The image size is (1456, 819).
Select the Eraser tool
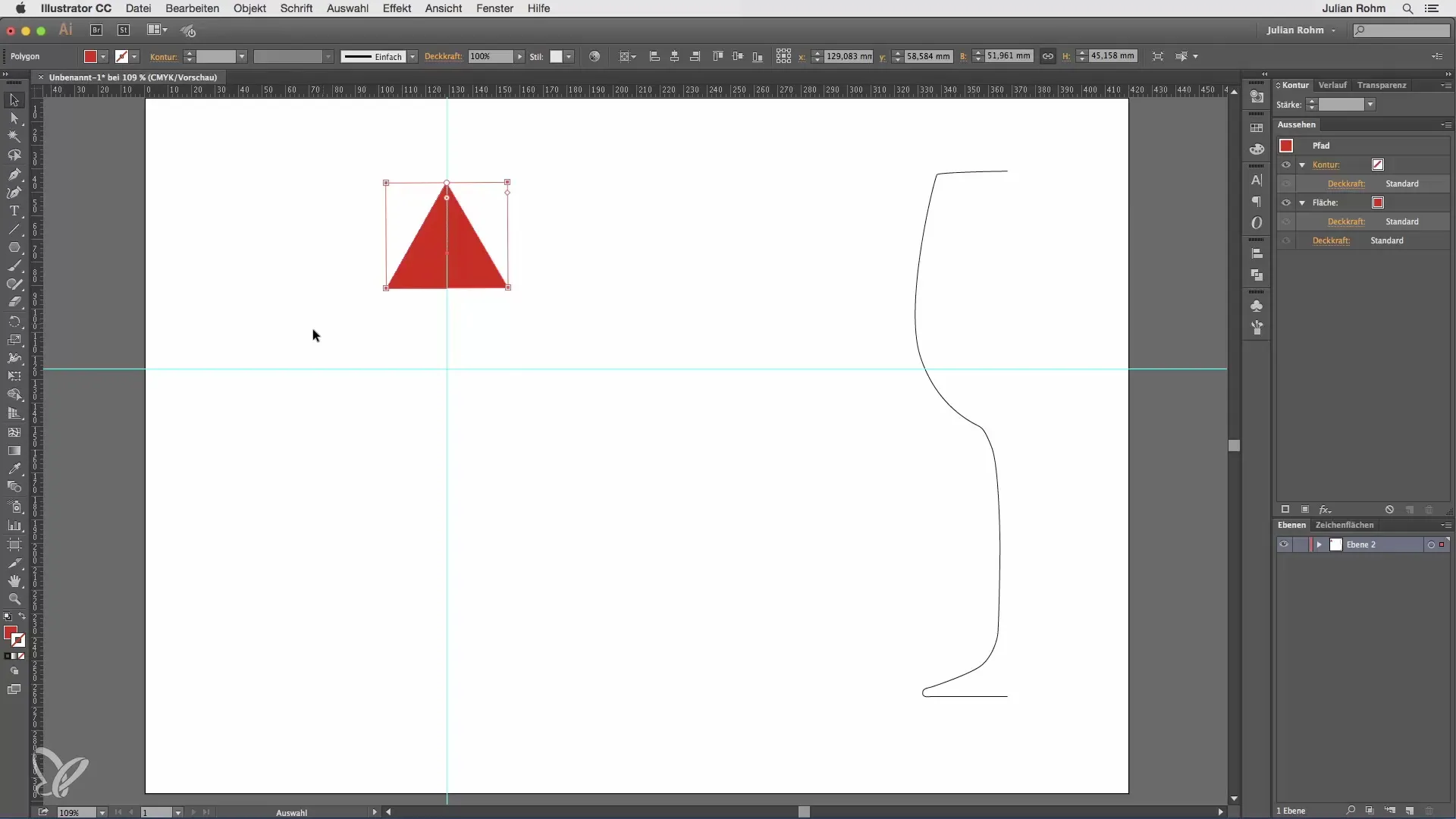coord(14,303)
